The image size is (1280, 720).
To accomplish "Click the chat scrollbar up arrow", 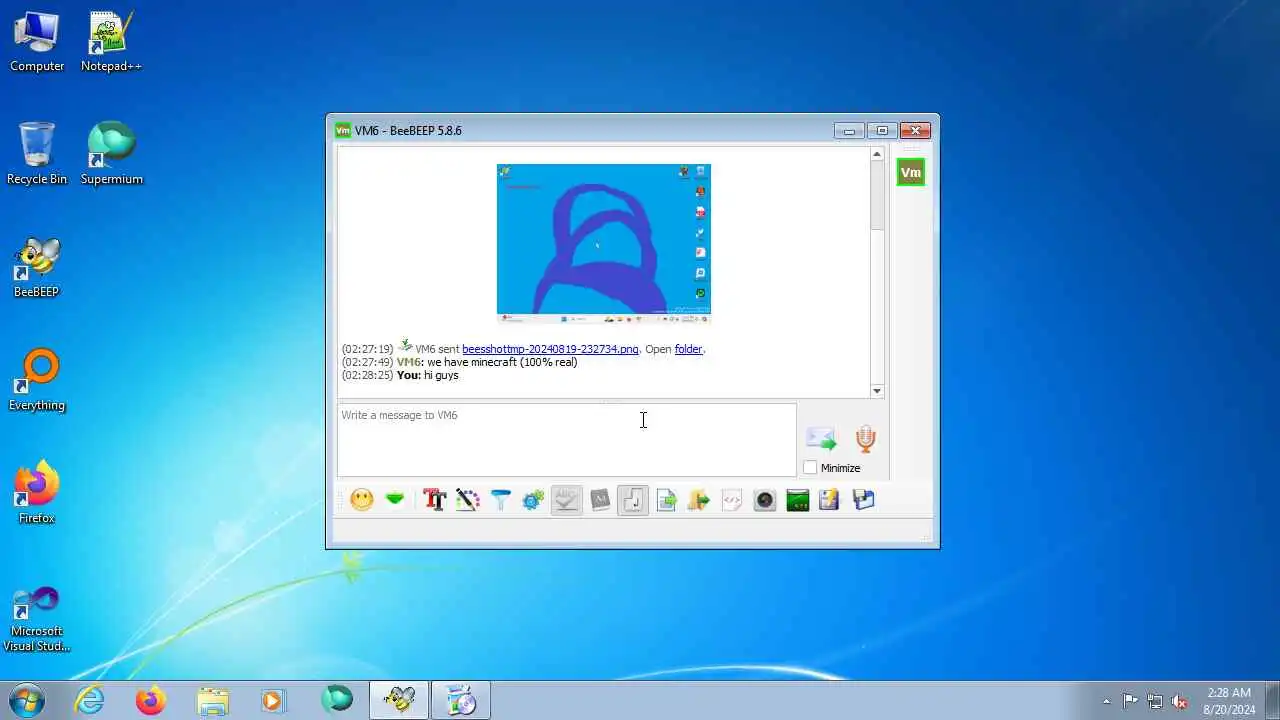I will [877, 154].
